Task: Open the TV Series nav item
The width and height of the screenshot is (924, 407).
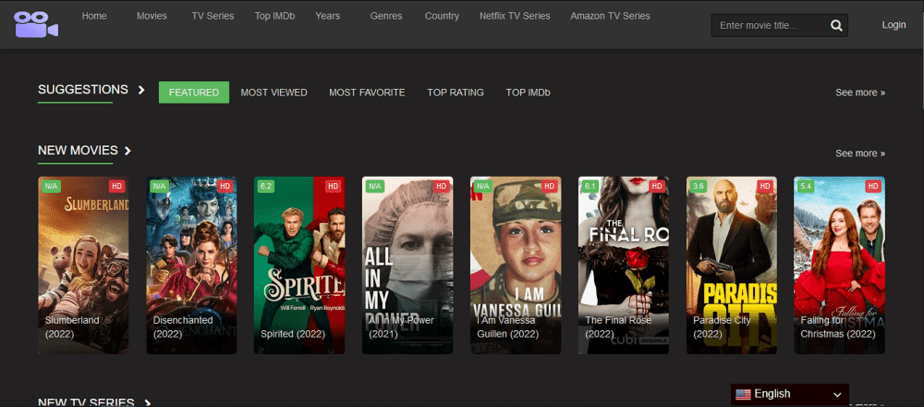Action: click(x=213, y=16)
